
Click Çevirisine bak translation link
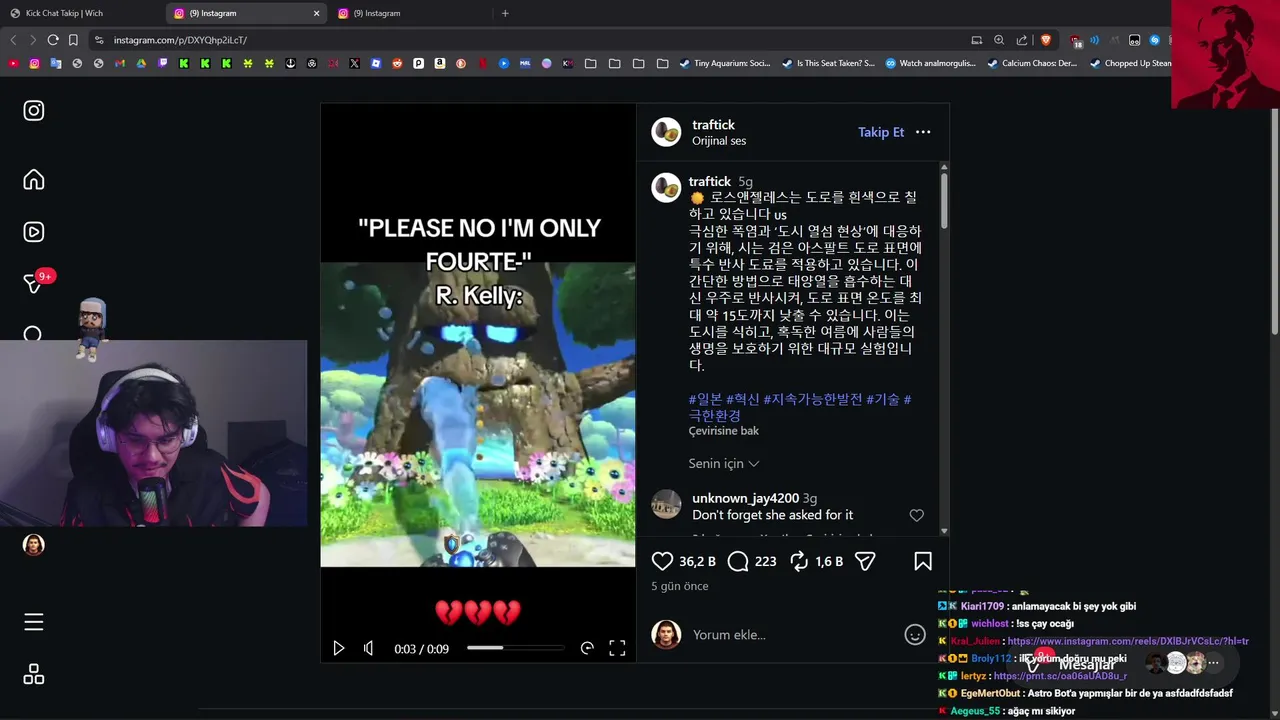pyautogui.click(x=723, y=431)
